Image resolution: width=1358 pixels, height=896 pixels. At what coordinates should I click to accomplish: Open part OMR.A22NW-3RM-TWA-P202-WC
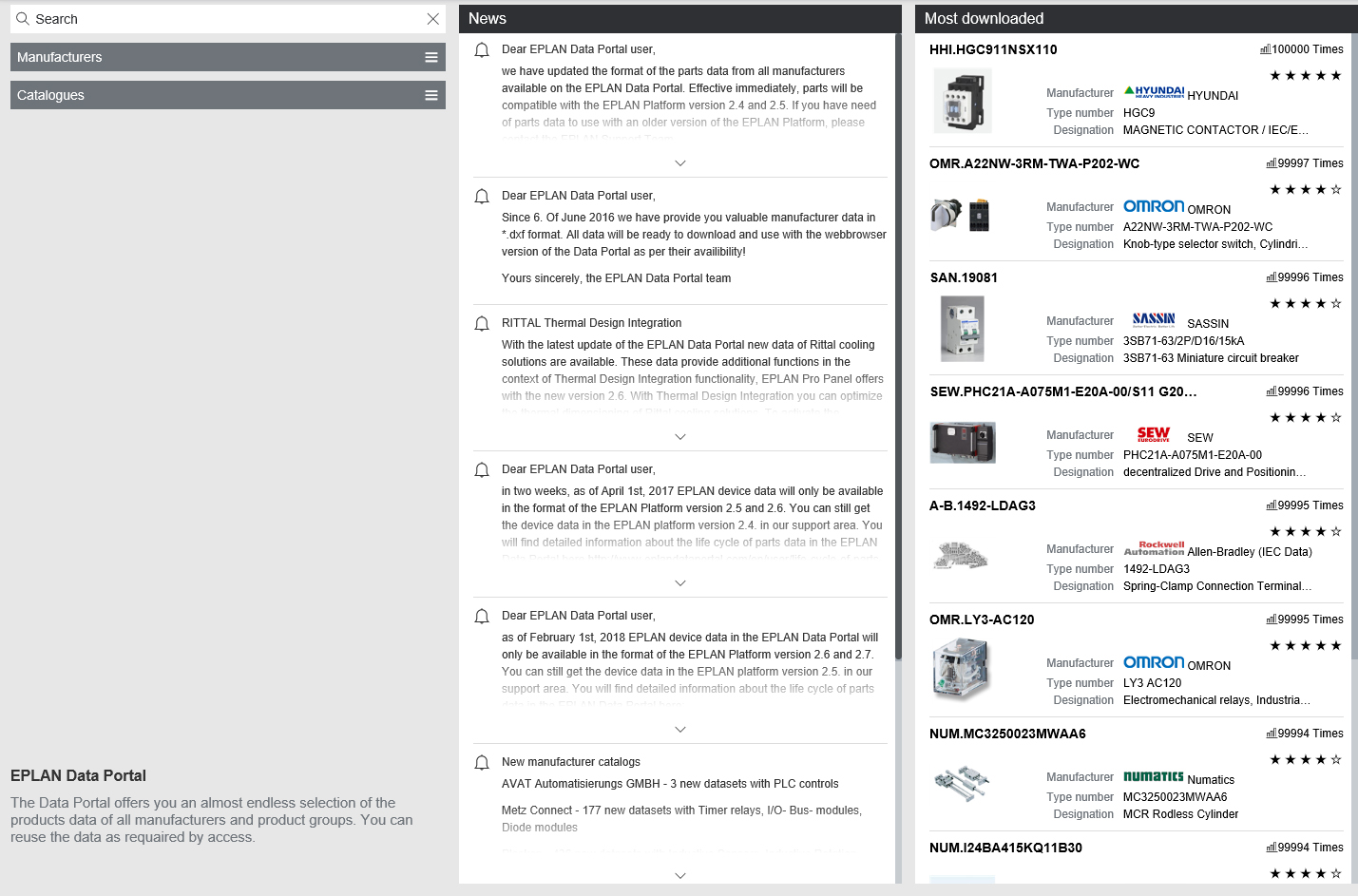pos(1034,163)
